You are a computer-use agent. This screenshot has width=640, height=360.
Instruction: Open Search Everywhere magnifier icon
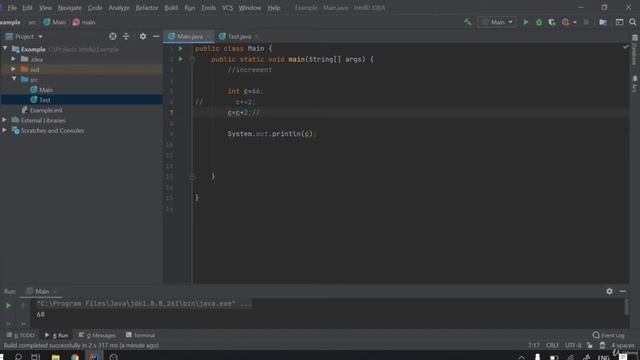coord(632,22)
